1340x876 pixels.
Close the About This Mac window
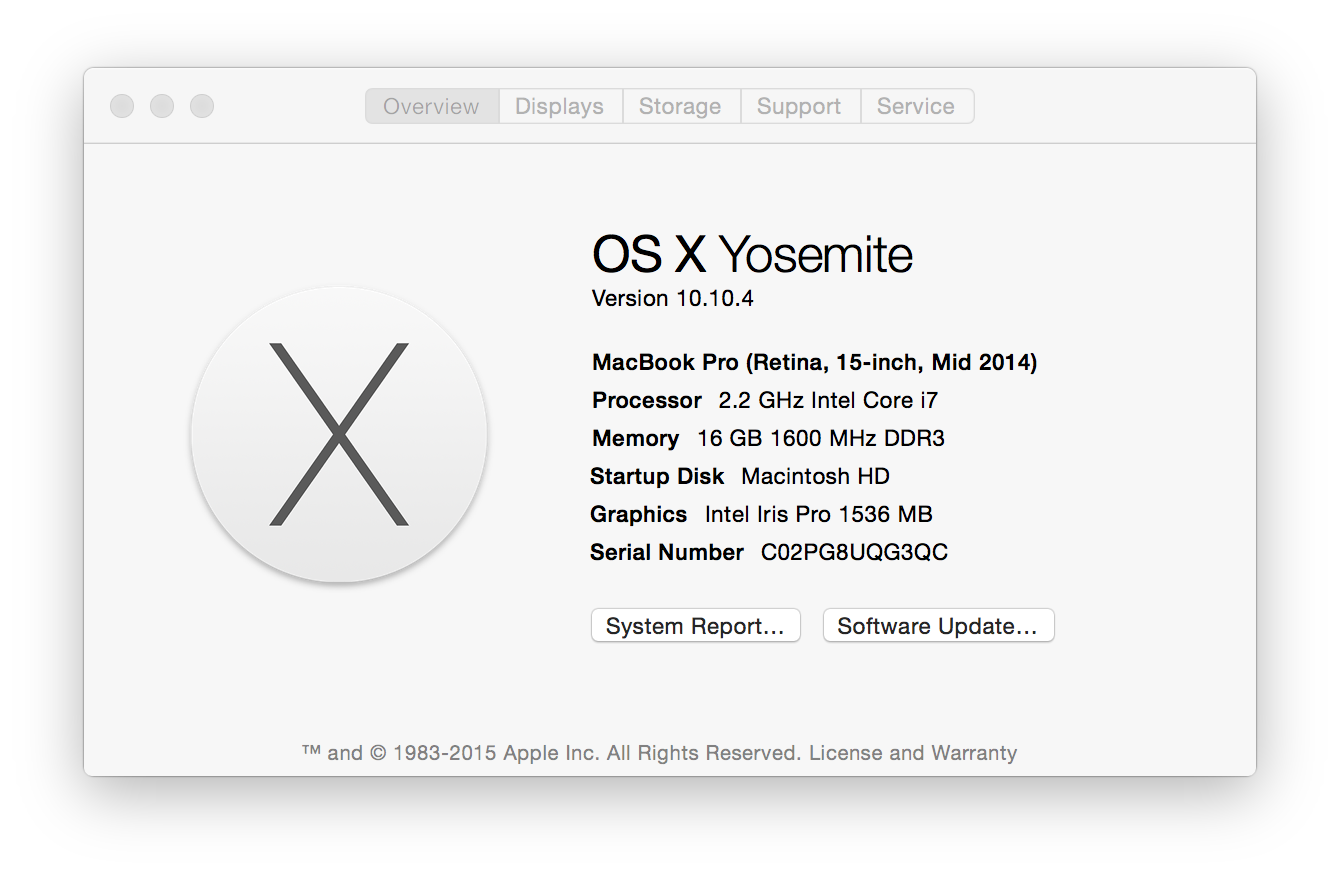click(122, 106)
